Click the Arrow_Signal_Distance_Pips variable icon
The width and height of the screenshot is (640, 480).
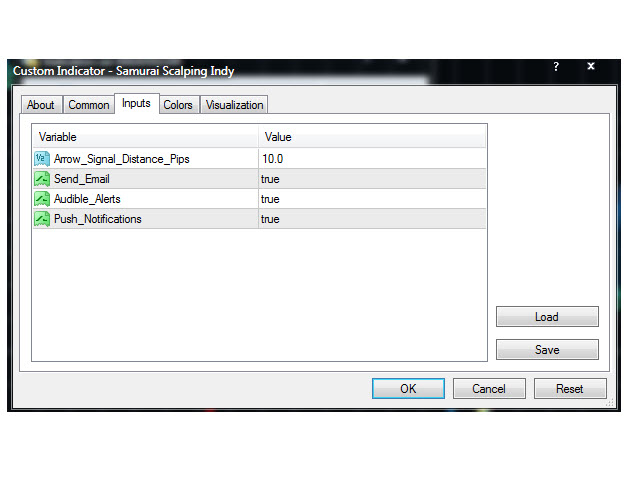pyautogui.click(x=42, y=159)
